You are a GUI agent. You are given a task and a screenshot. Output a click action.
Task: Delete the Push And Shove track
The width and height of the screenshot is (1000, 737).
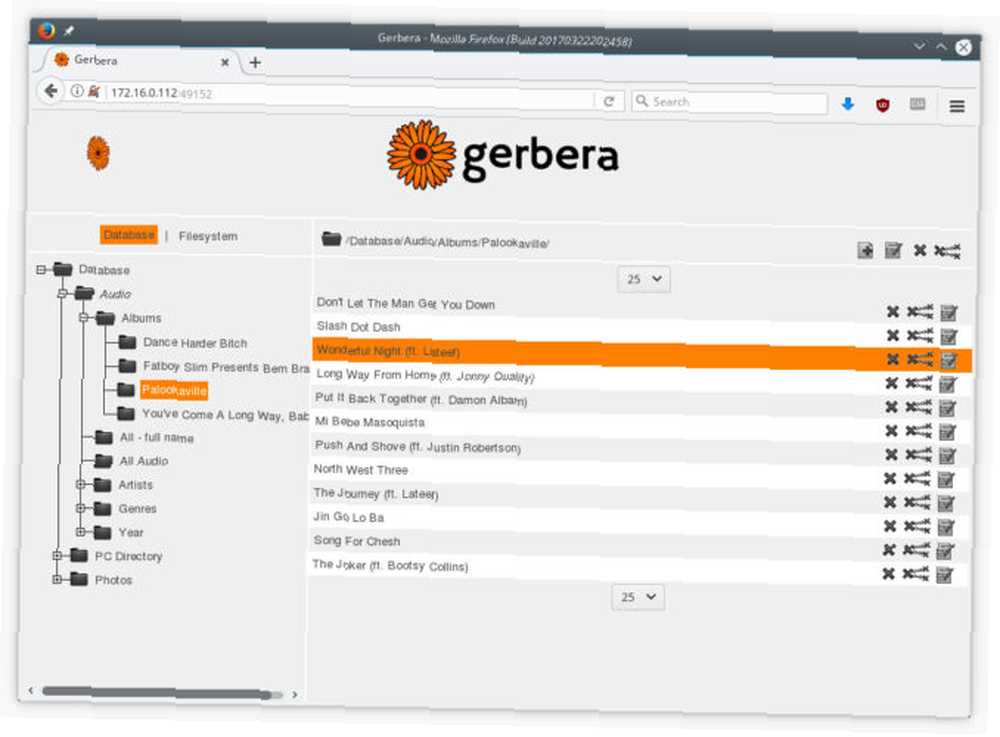(x=892, y=455)
